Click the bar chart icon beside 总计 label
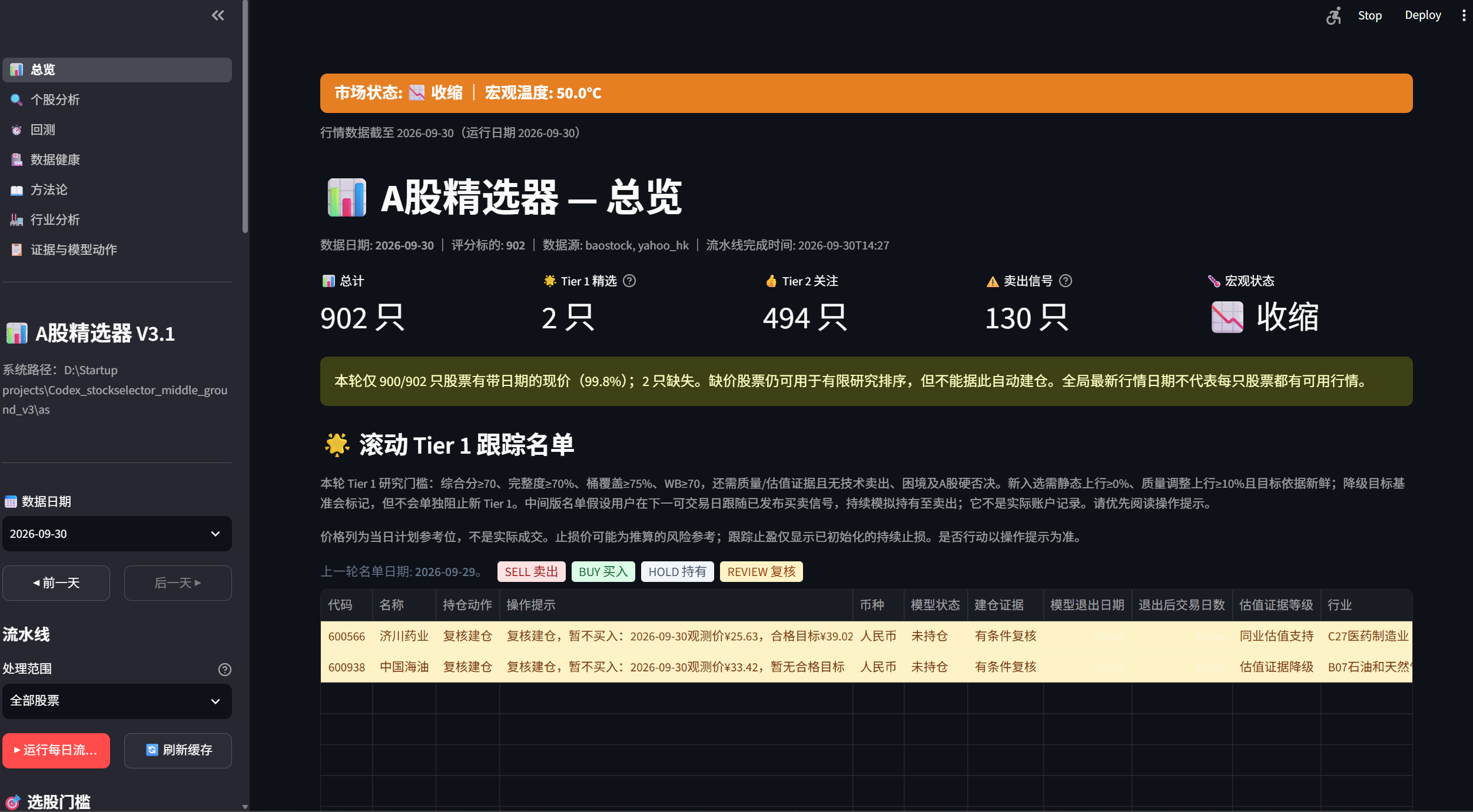The width and height of the screenshot is (1473, 812). 329,281
